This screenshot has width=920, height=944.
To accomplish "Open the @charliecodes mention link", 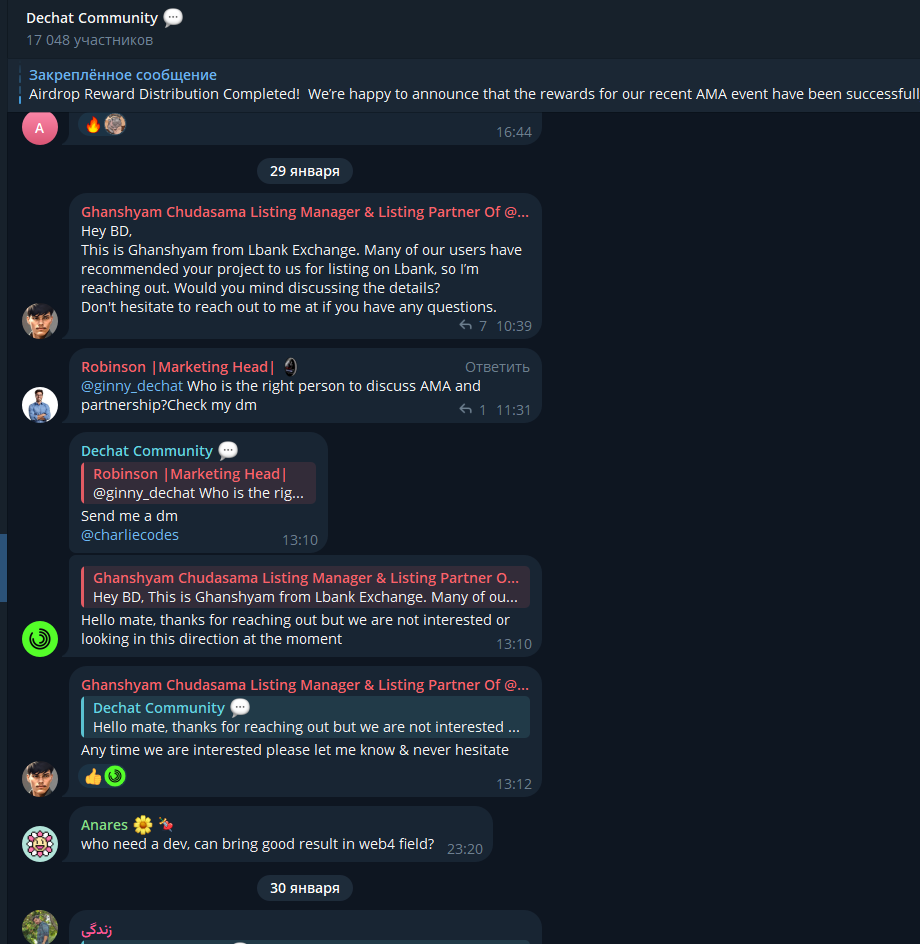I will click(129, 535).
